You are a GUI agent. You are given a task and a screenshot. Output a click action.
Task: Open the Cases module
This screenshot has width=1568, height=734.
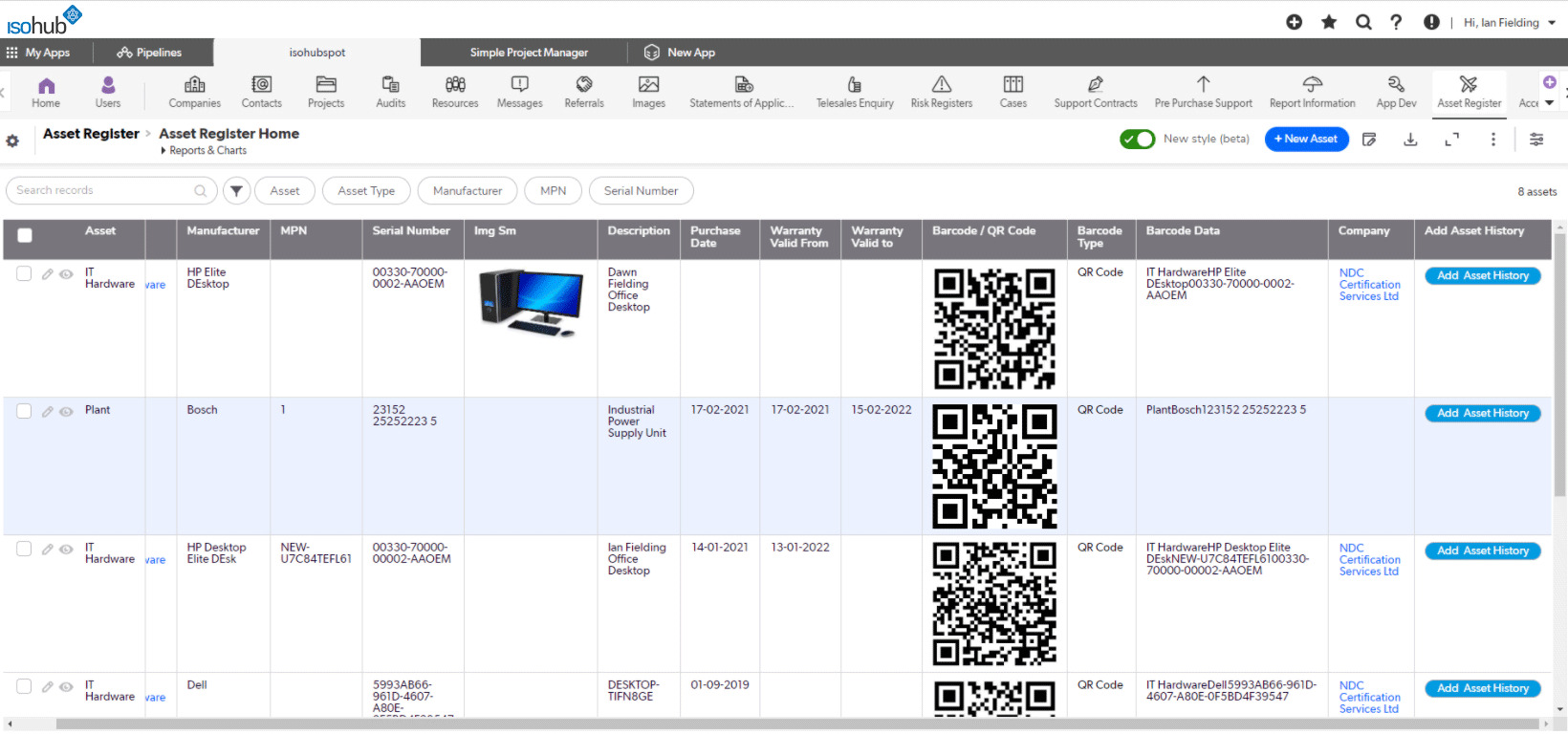[1013, 93]
